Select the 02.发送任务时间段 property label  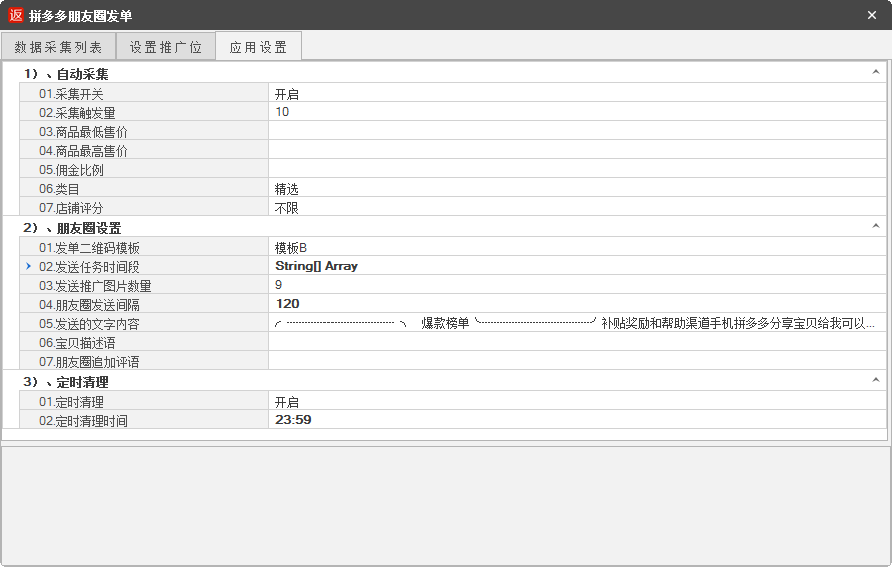(89, 267)
